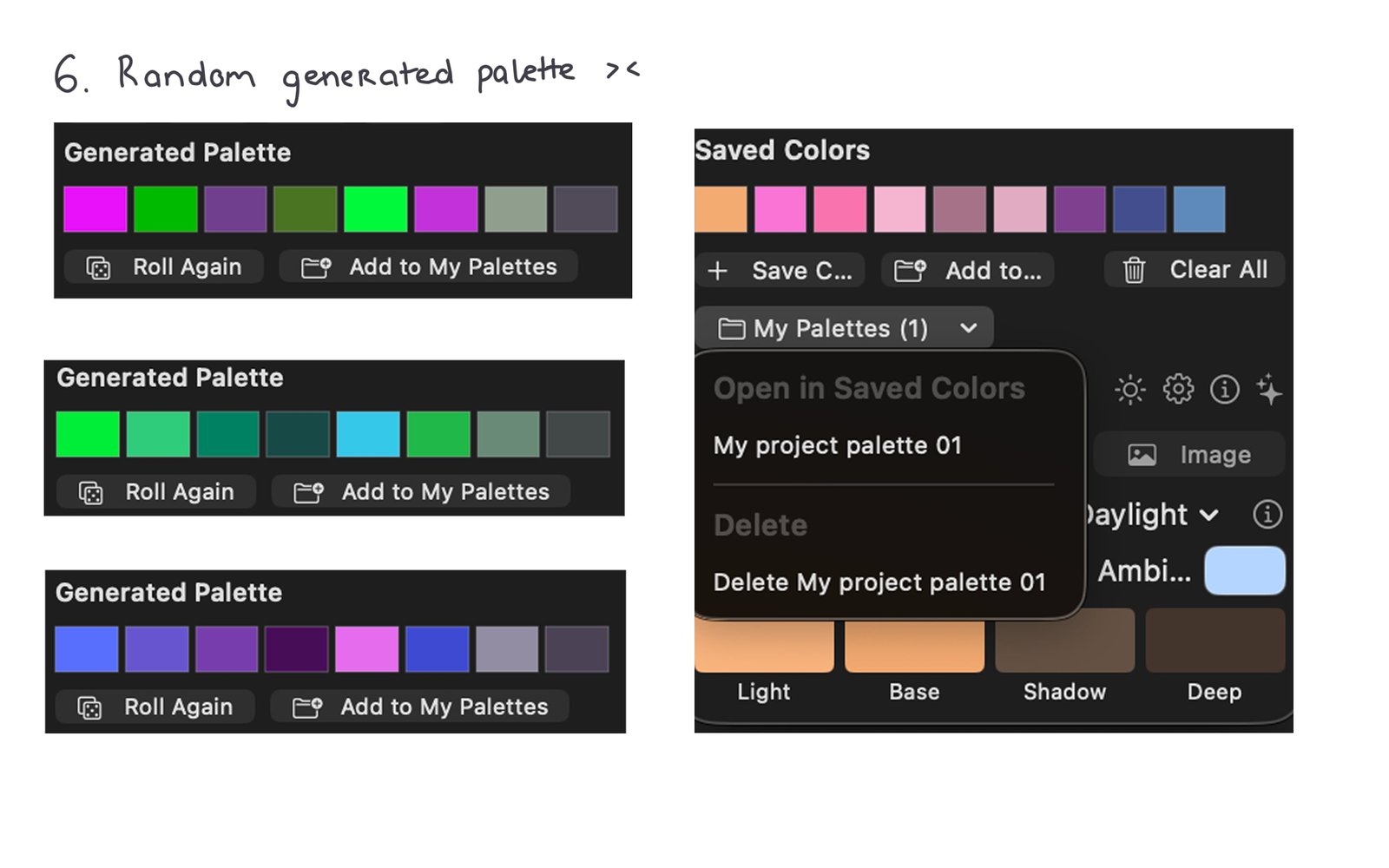Screen dimensions: 1389x868
Task: Click the info icon between gear and sparkle
Action: pyautogui.click(x=1225, y=389)
